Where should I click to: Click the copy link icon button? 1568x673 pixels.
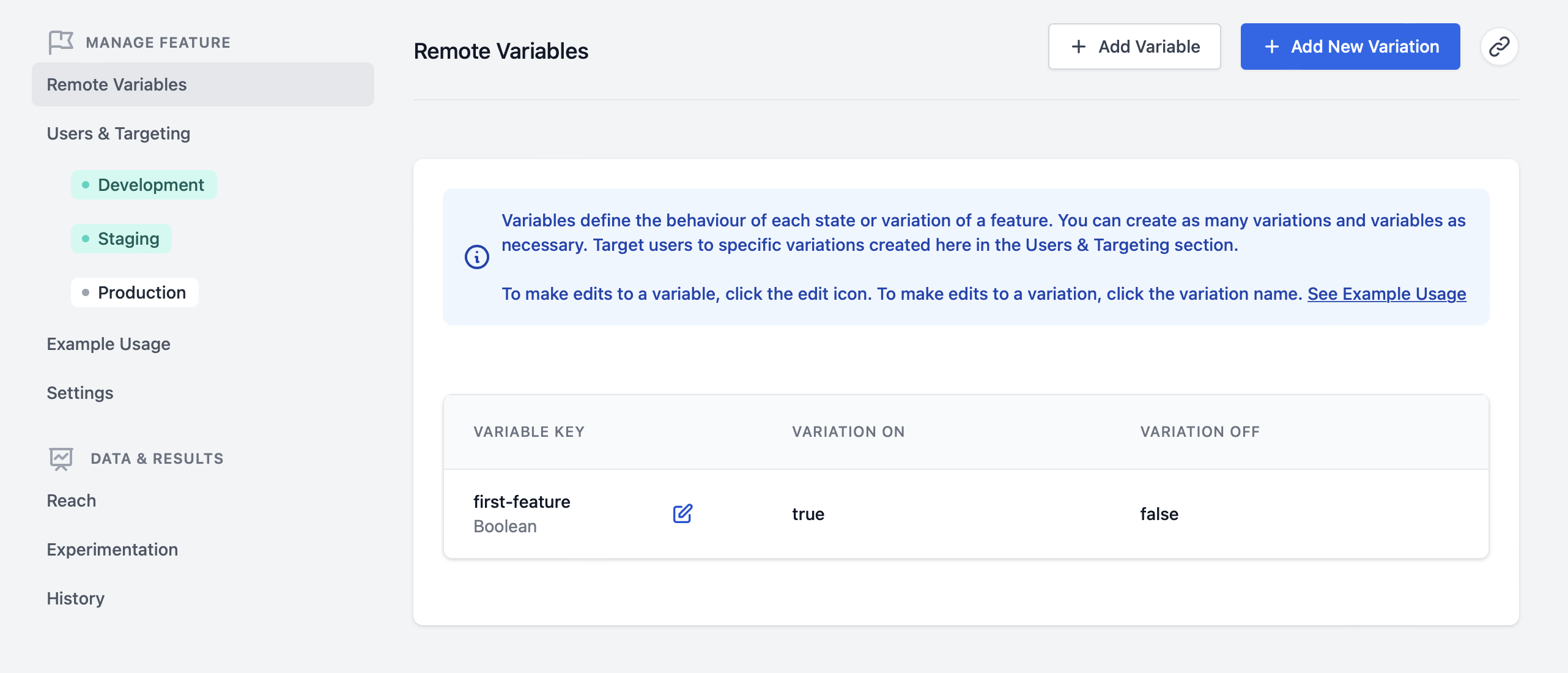[x=1499, y=46]
